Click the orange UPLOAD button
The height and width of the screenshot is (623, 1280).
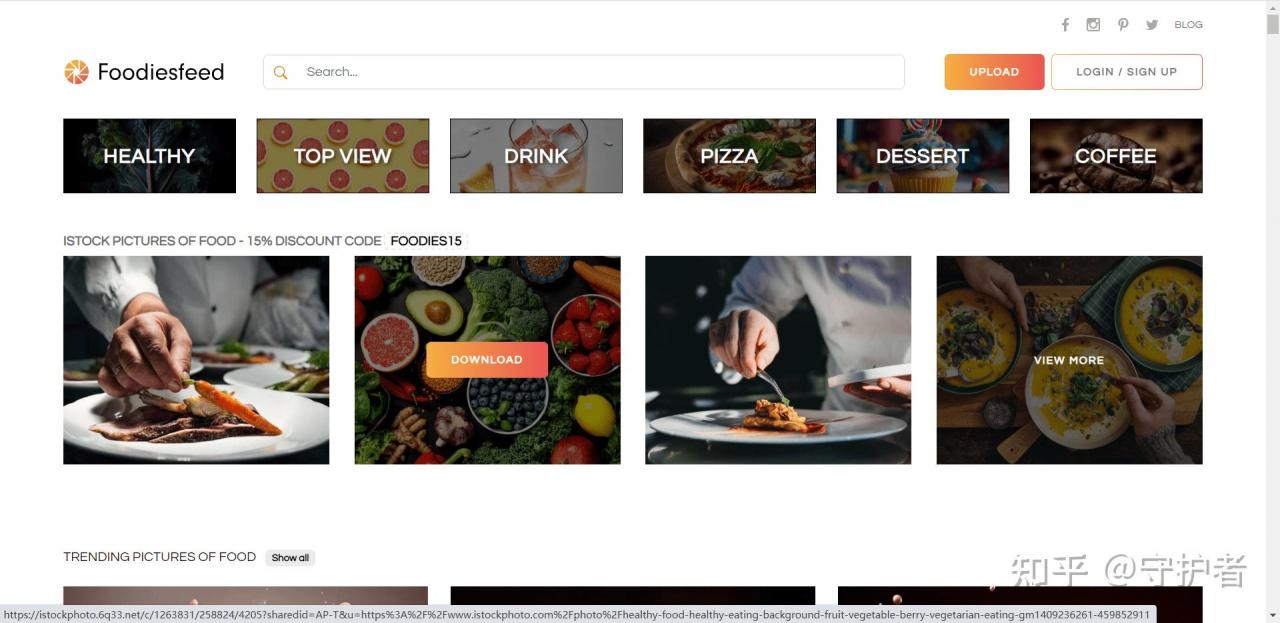point(994,72)
